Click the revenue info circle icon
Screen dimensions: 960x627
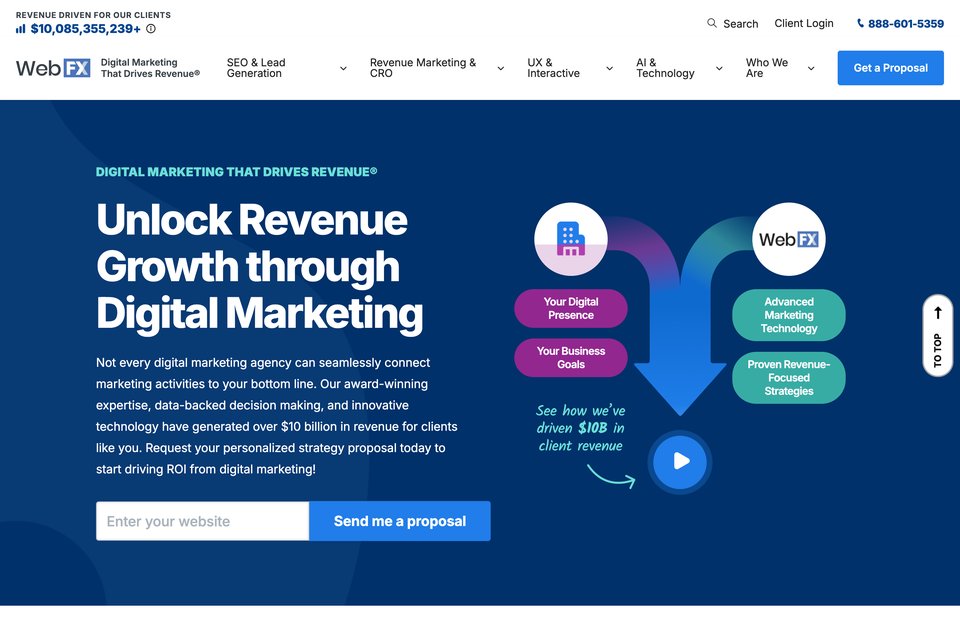[151, 29]
